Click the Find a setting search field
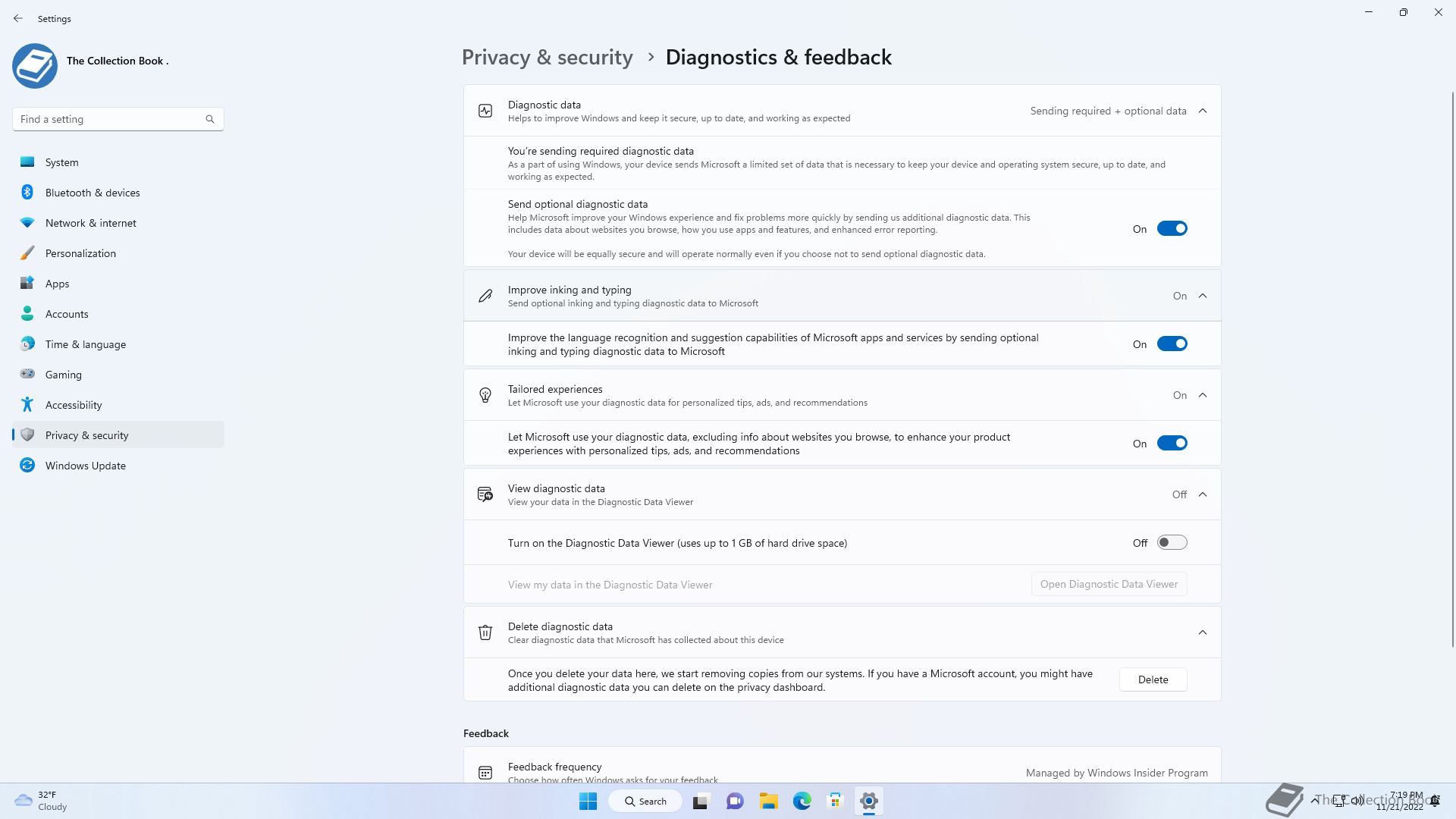1456x819 pixels. (x=118, y=119)
